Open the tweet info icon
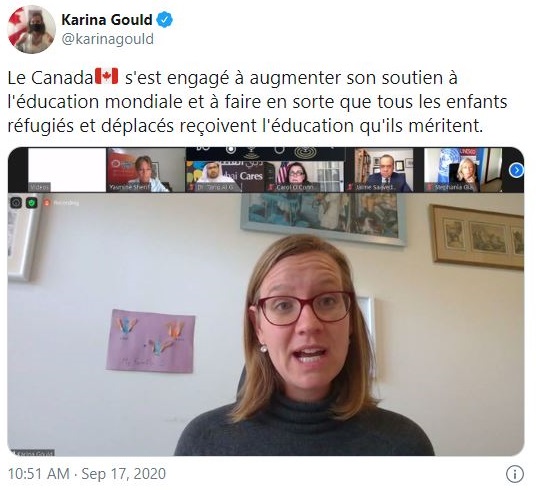 pos(514,474)
